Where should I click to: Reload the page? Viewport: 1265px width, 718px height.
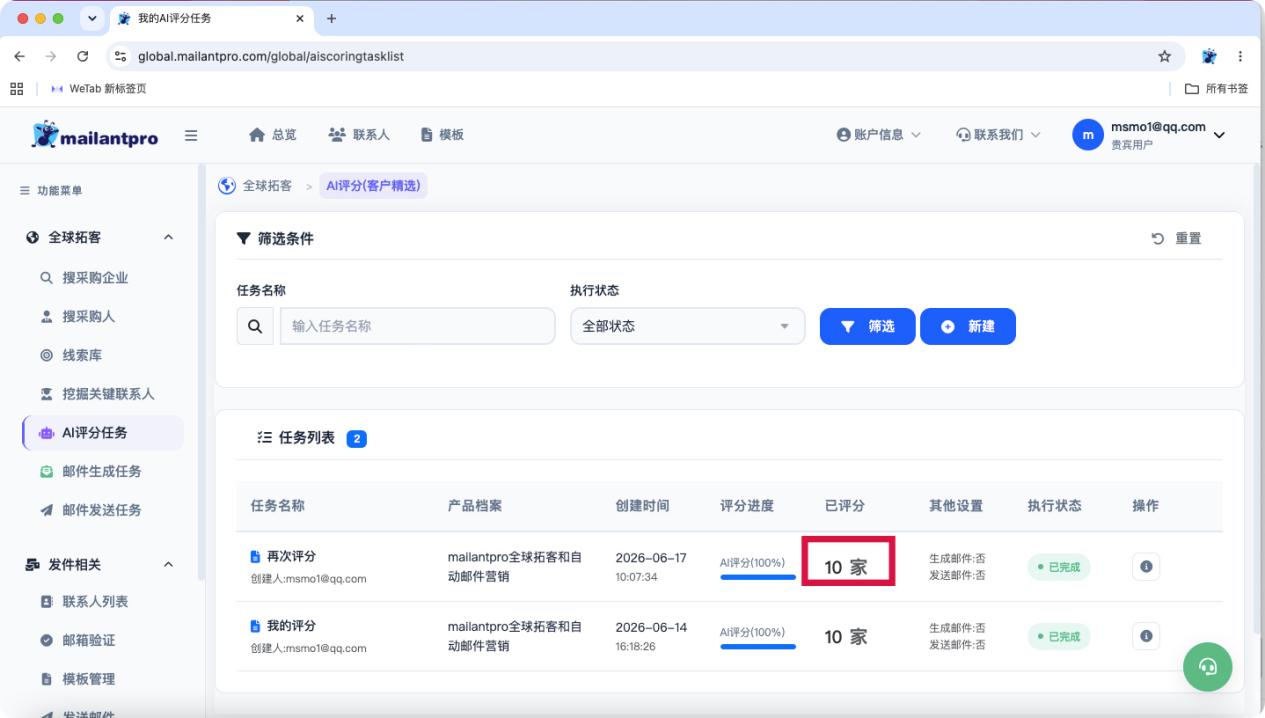click(x=83, y=56)
